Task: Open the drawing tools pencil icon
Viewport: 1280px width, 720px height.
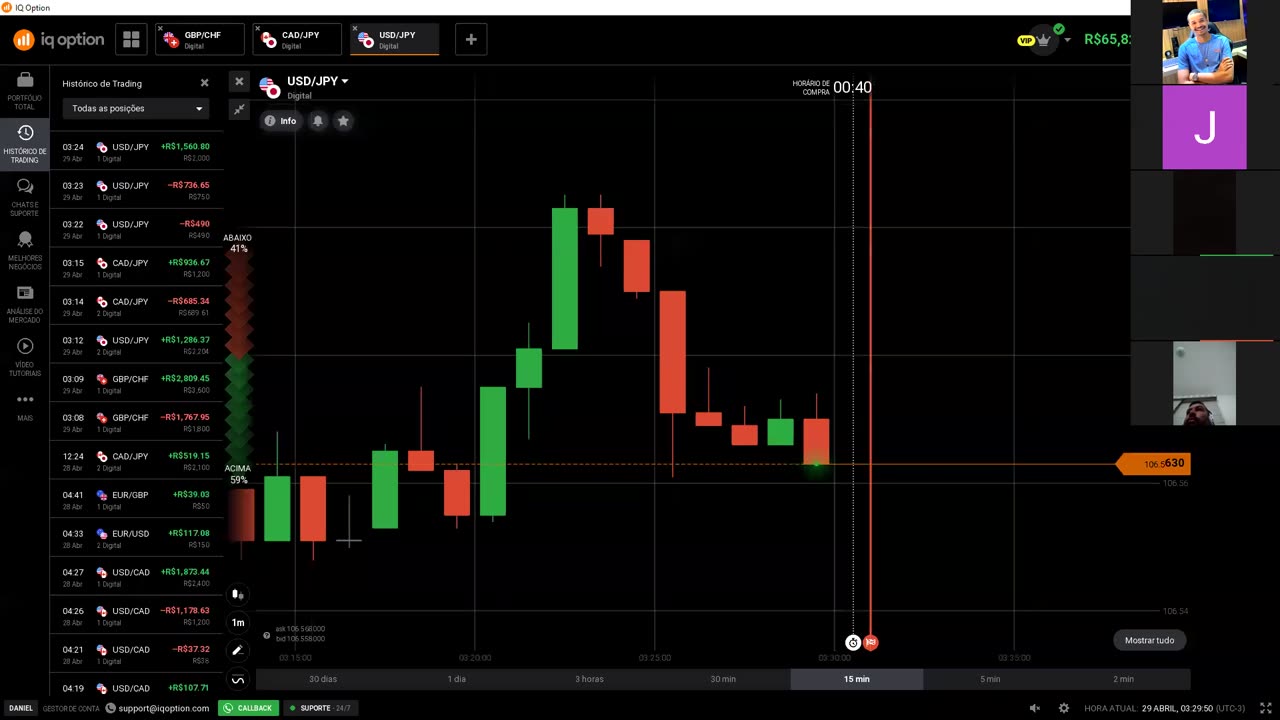Action: tap(238, 650)
